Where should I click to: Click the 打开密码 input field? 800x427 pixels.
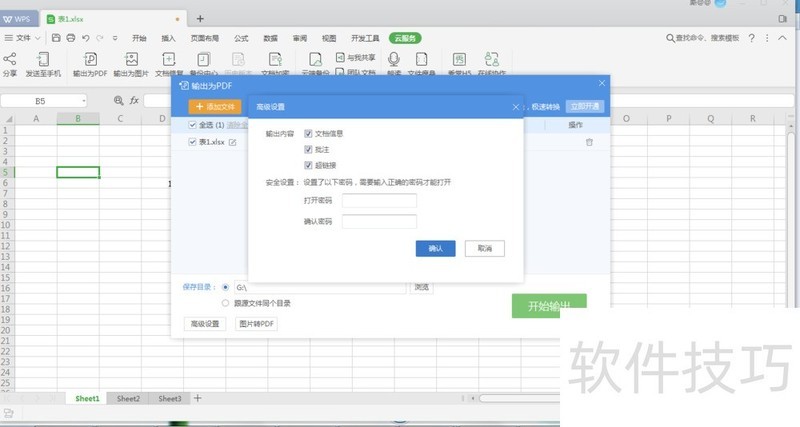[379, 201]
